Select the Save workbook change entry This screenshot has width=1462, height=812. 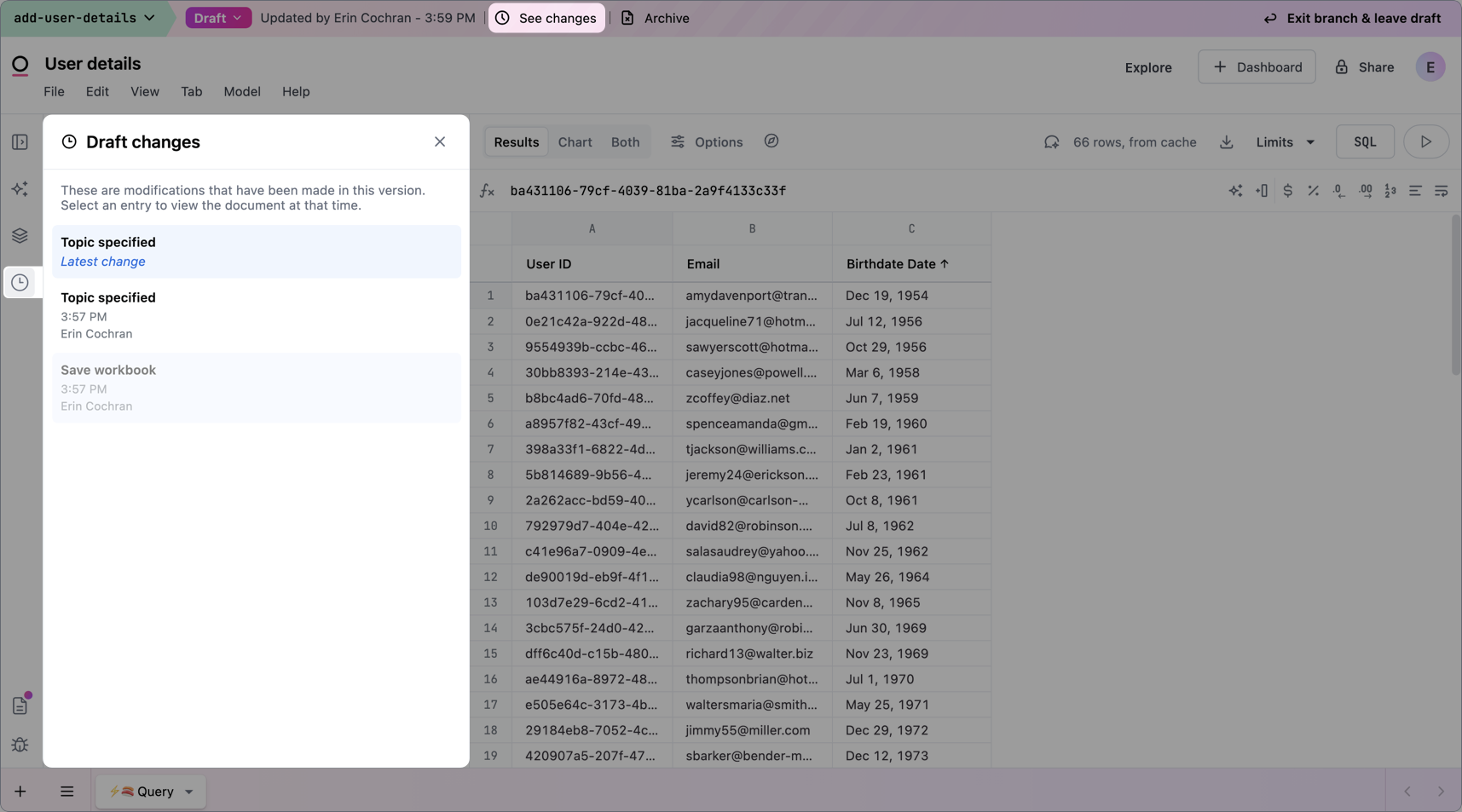tap(256, 388)
